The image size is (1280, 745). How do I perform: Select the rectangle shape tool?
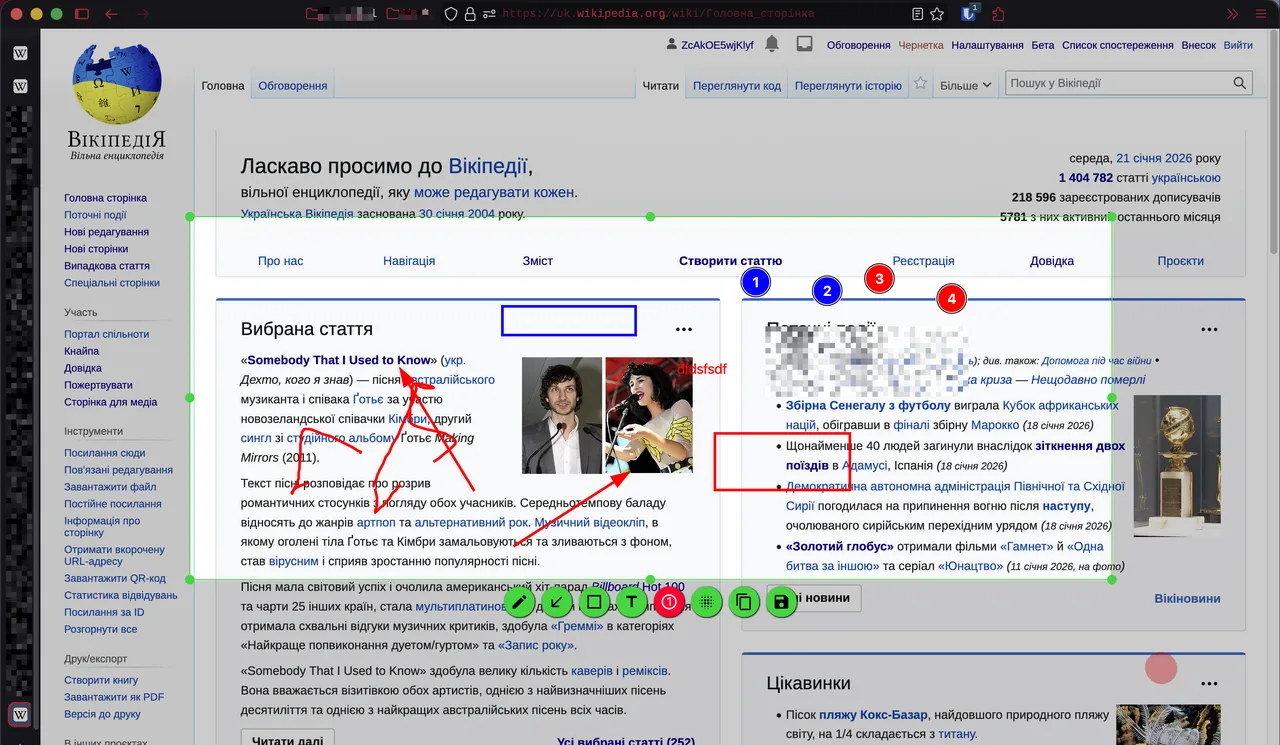(x=594, y=602)
